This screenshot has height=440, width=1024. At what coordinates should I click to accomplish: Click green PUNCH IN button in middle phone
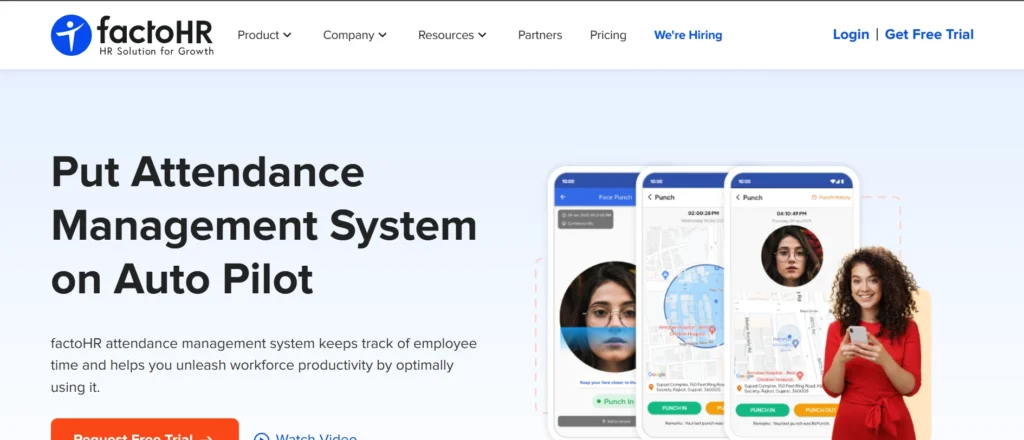point(674,409)
